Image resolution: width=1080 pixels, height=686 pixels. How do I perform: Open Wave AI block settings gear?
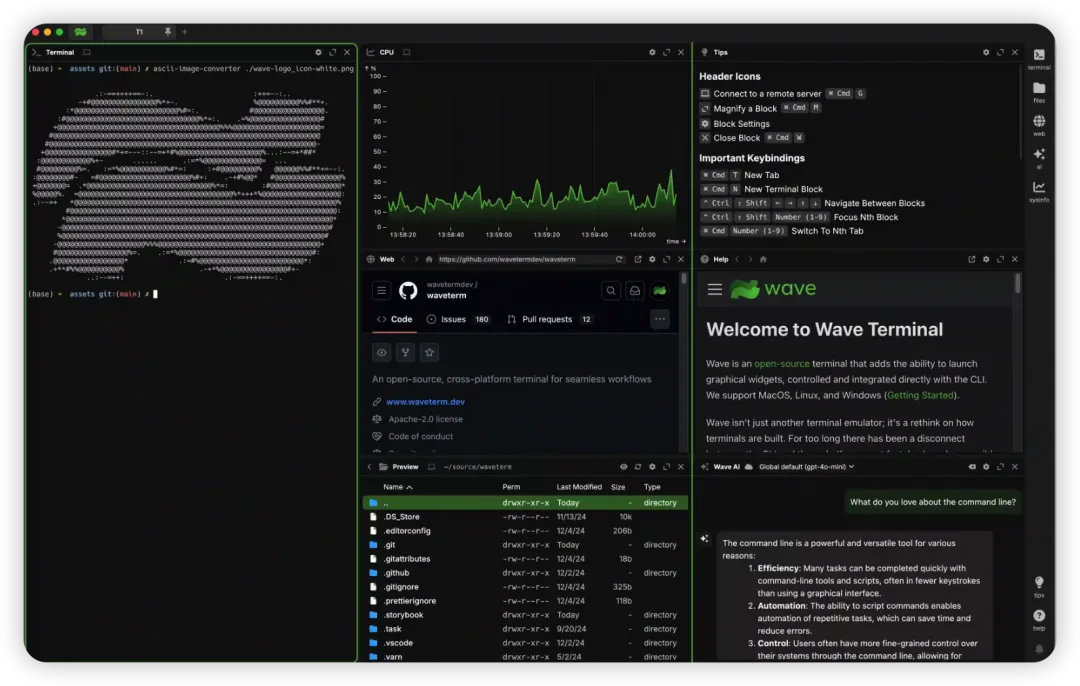[x=986, y=467]
